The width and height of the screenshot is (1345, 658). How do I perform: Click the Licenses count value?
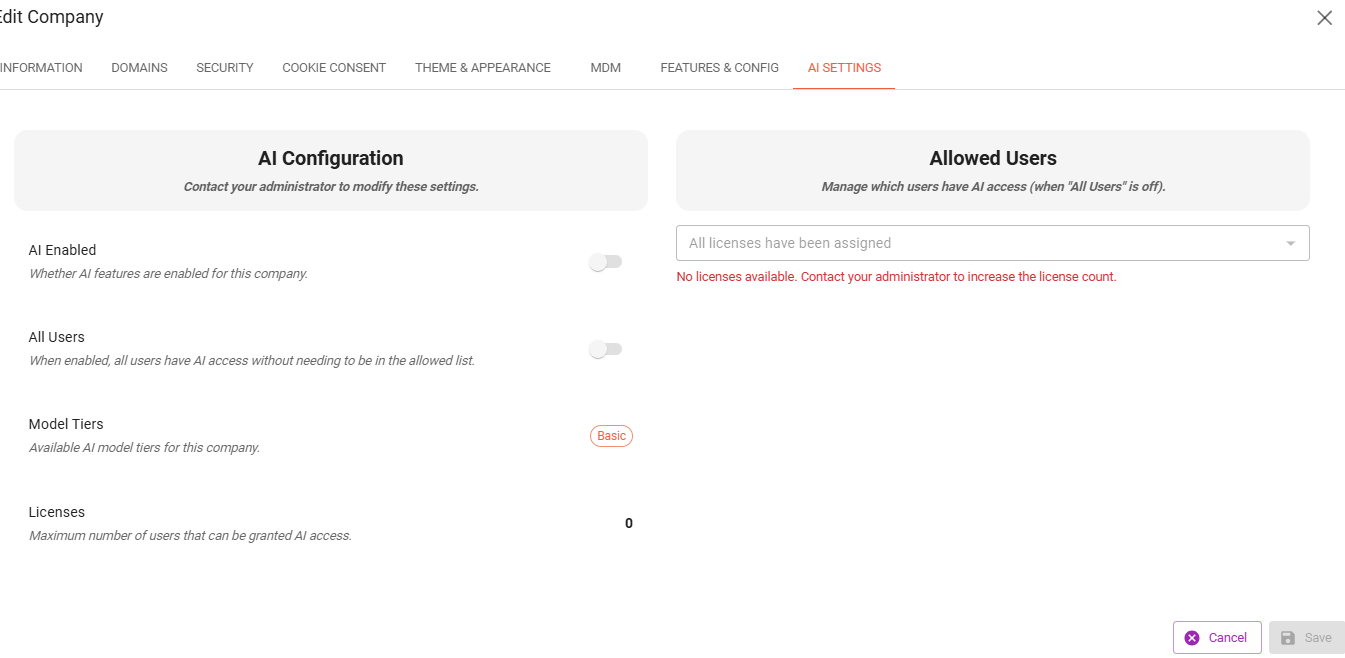(x=628, y=523)
